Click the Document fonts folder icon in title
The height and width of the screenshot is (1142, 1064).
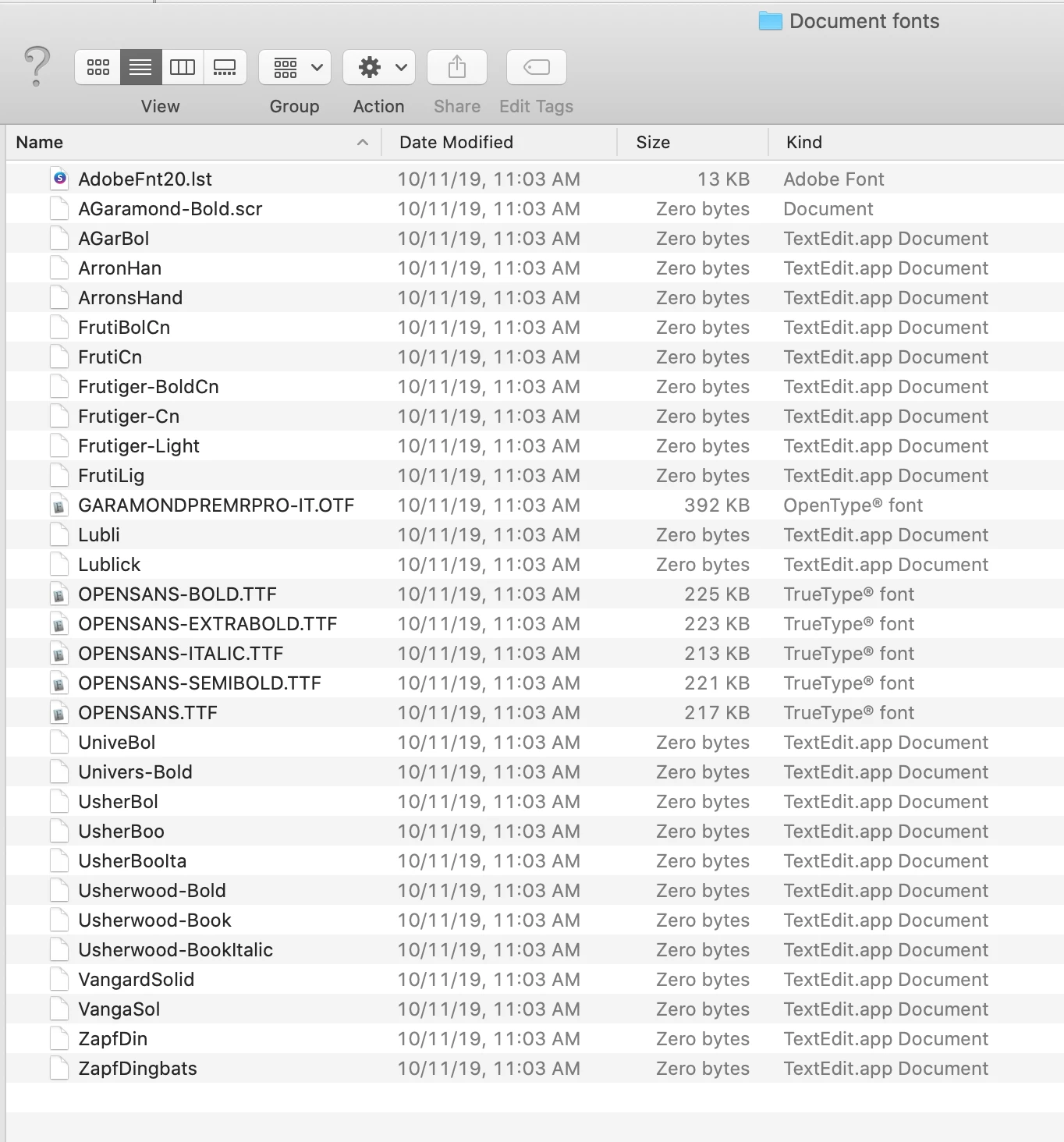click(x=771, y=21)
